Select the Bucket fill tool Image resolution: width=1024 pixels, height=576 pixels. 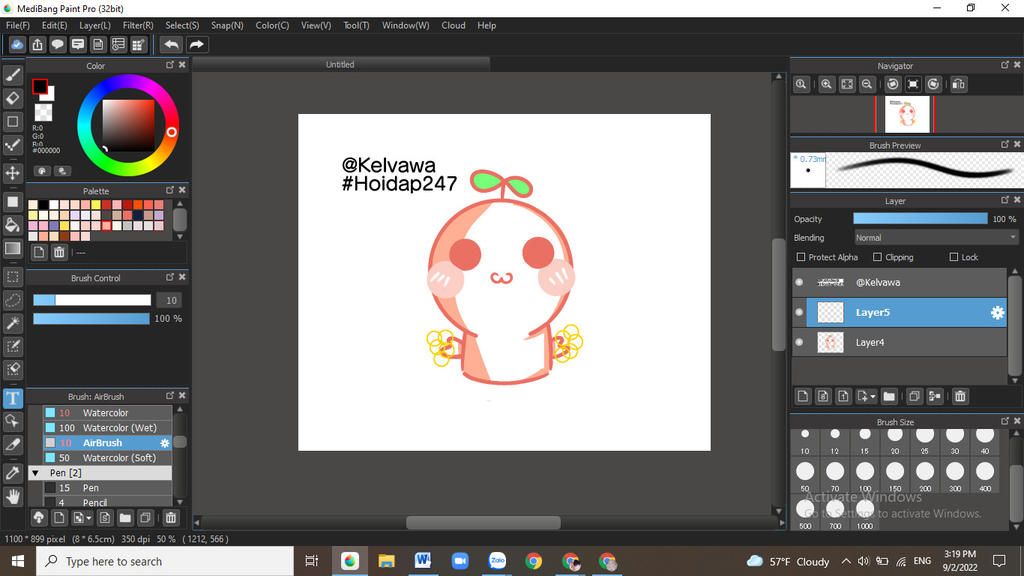point(13,225)
